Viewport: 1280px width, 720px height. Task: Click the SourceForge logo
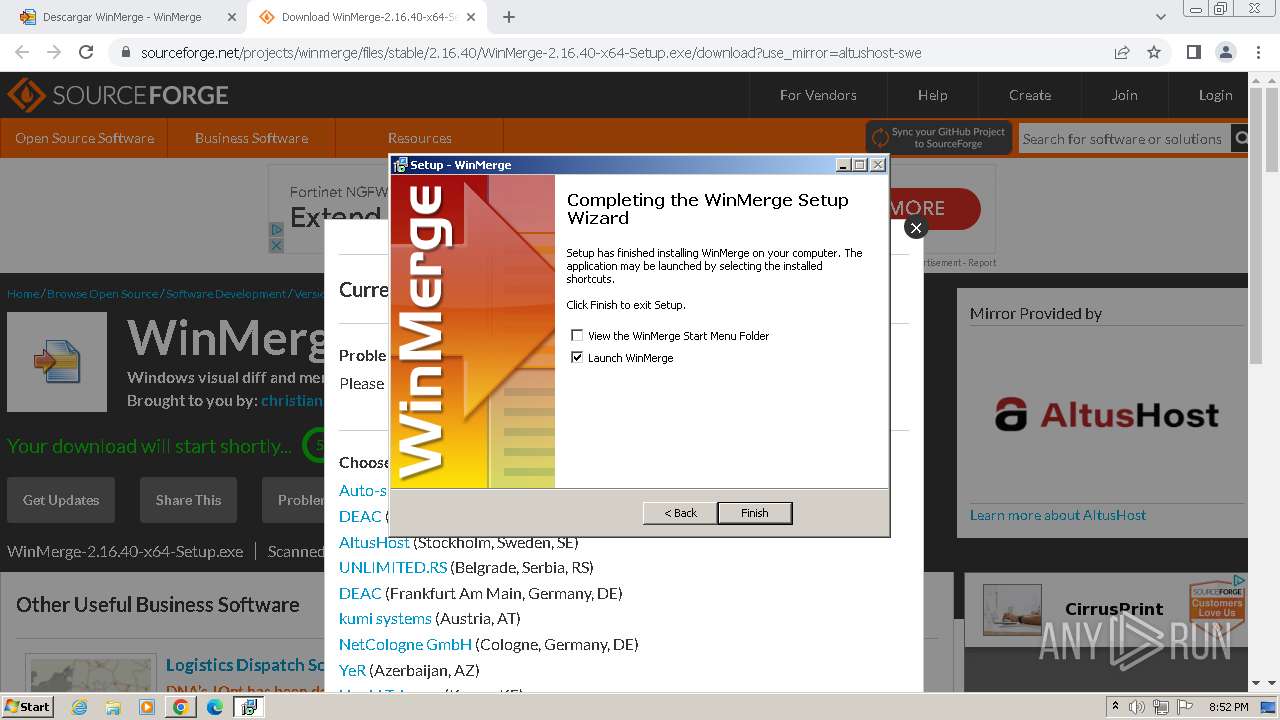pos(118,95)
